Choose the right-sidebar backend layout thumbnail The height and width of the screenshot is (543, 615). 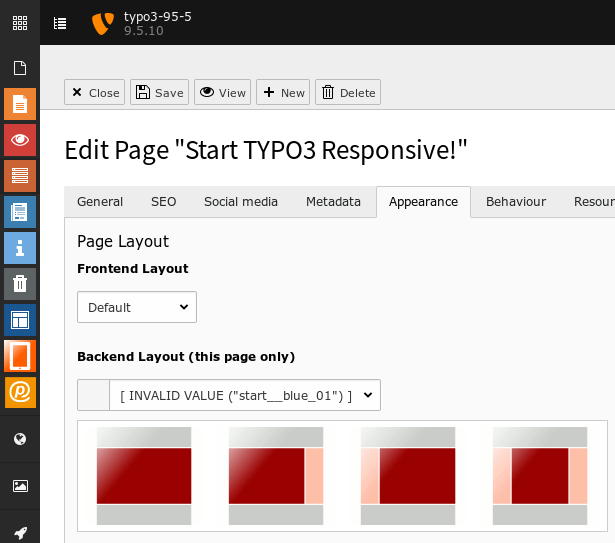point(276,476)
